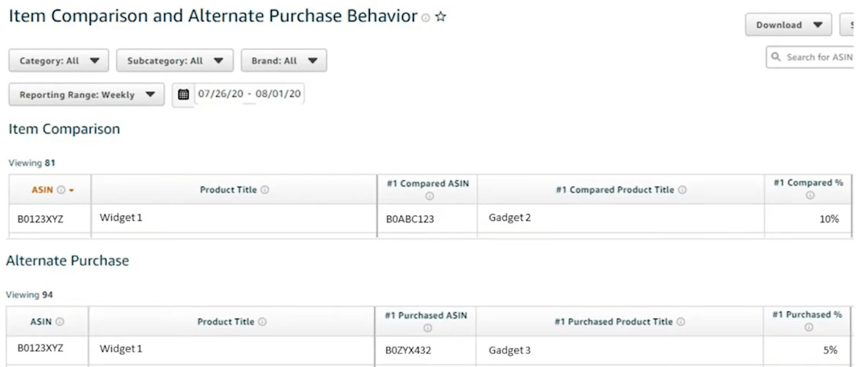Sort by #1 Compared % column header
This screenshot has width=864, height=367.
[808, 183]
